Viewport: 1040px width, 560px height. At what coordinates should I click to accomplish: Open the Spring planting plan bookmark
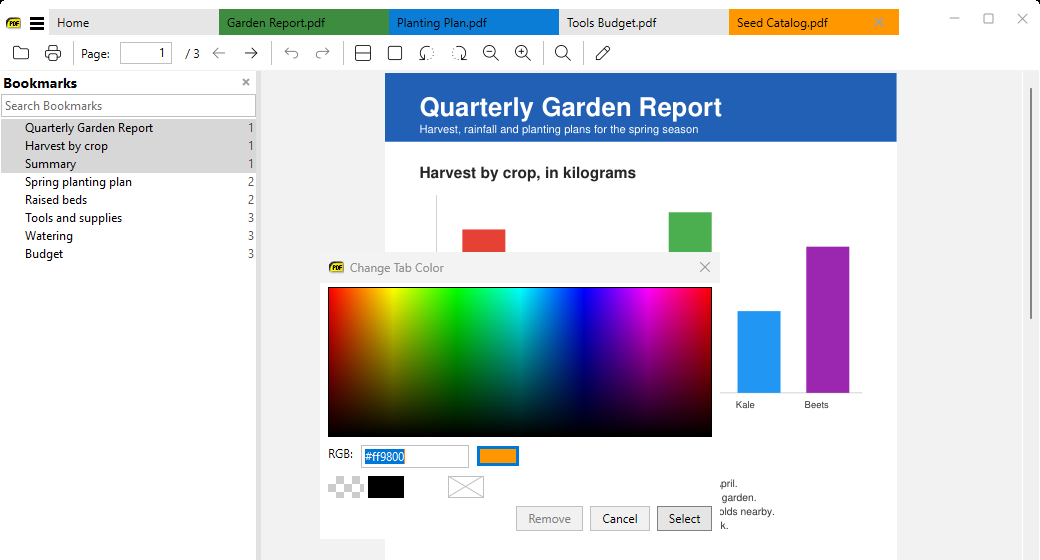click(x=129, y=181)
